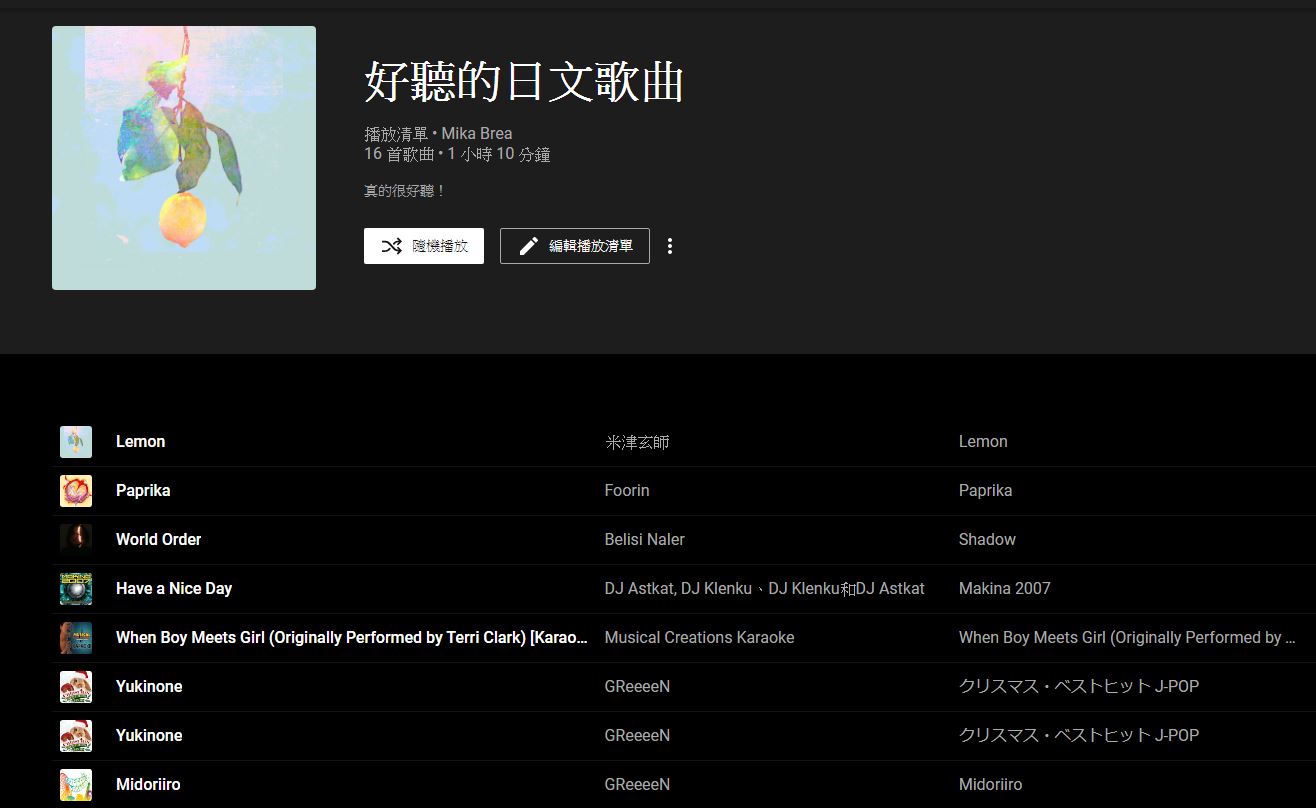1316x808 pixels.
Task: Select the song title Lemon to play it
Action: pos(140,441)
